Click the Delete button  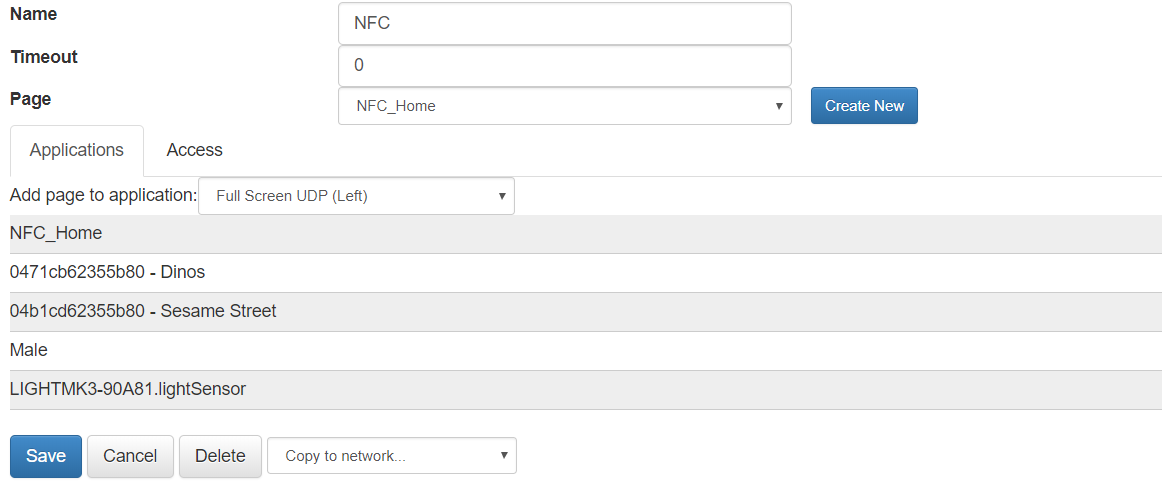click(220, 456)
